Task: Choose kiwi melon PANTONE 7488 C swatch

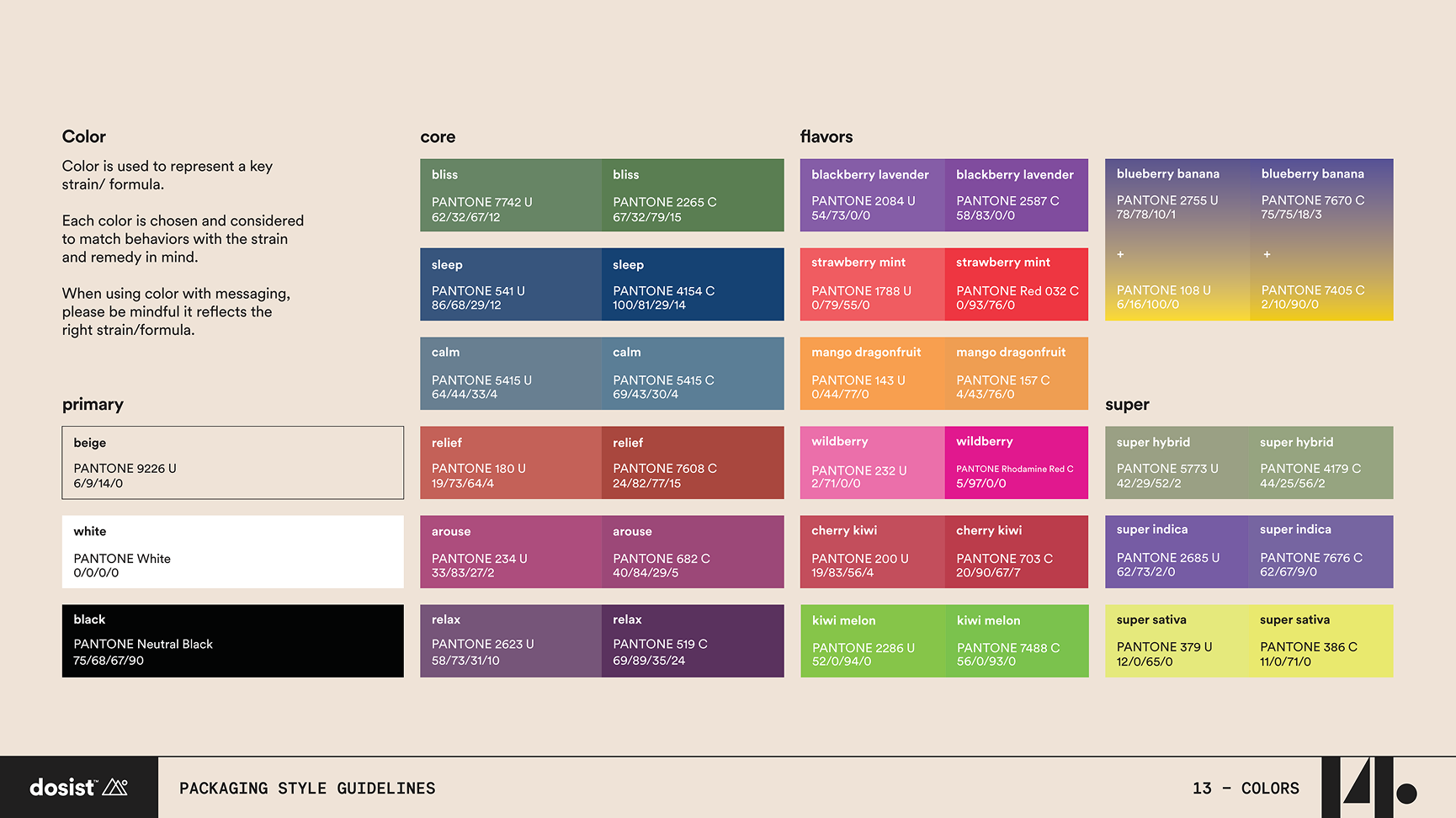Action: 1017,641
